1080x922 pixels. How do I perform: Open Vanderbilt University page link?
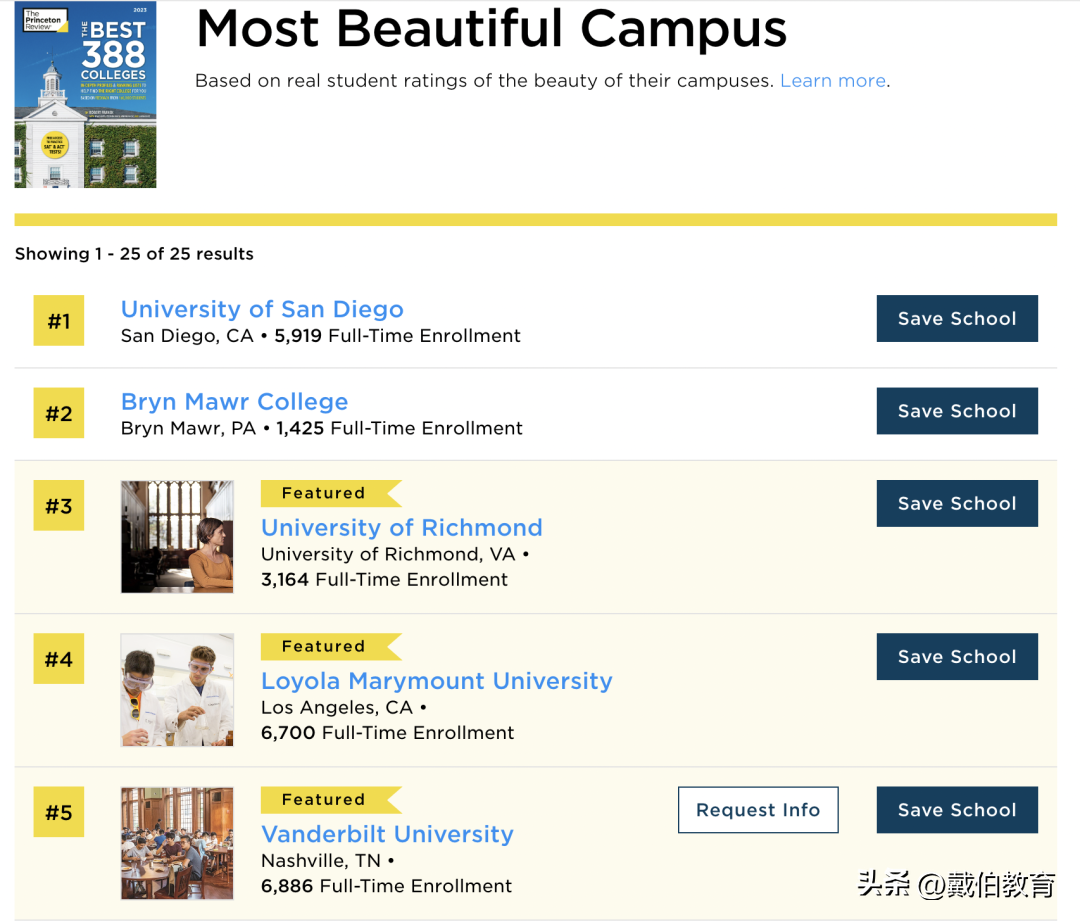pyautogui.click(x=387, y=834)
